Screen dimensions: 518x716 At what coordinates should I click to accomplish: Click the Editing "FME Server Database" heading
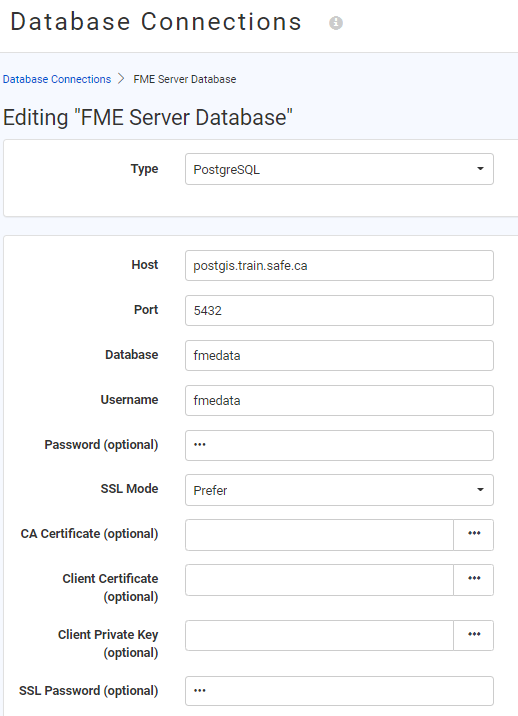tap(148, 117)
